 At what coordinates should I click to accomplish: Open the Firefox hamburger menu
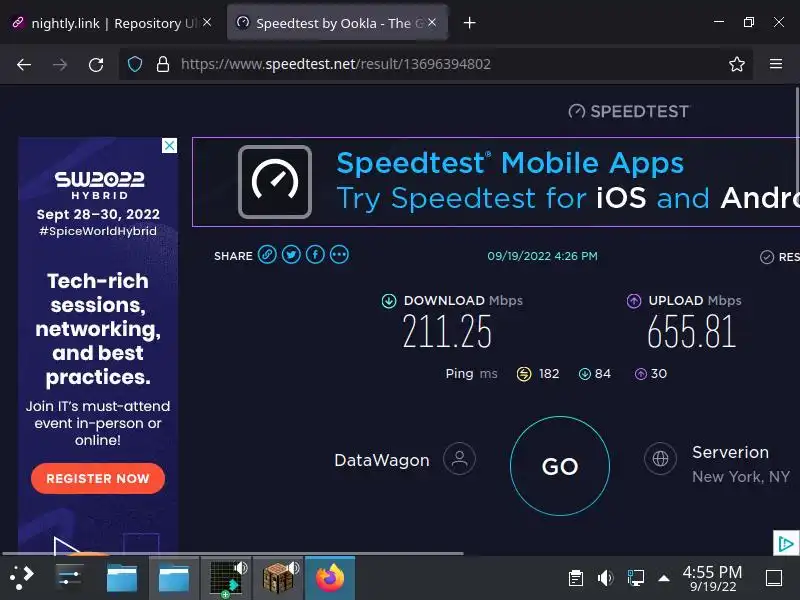(x=776, y=64)
